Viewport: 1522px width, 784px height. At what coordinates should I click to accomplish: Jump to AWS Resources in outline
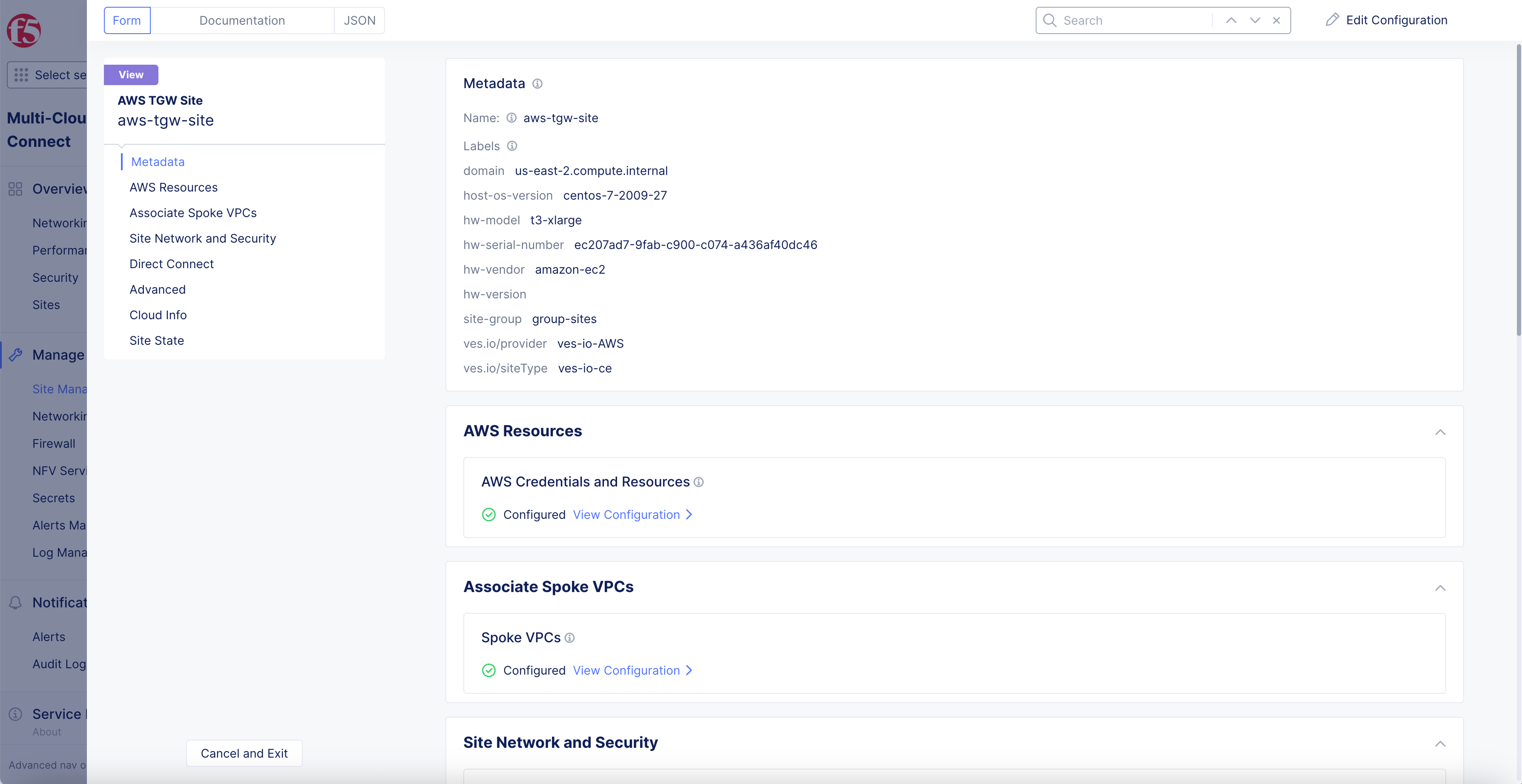click(x=174, y=187)
